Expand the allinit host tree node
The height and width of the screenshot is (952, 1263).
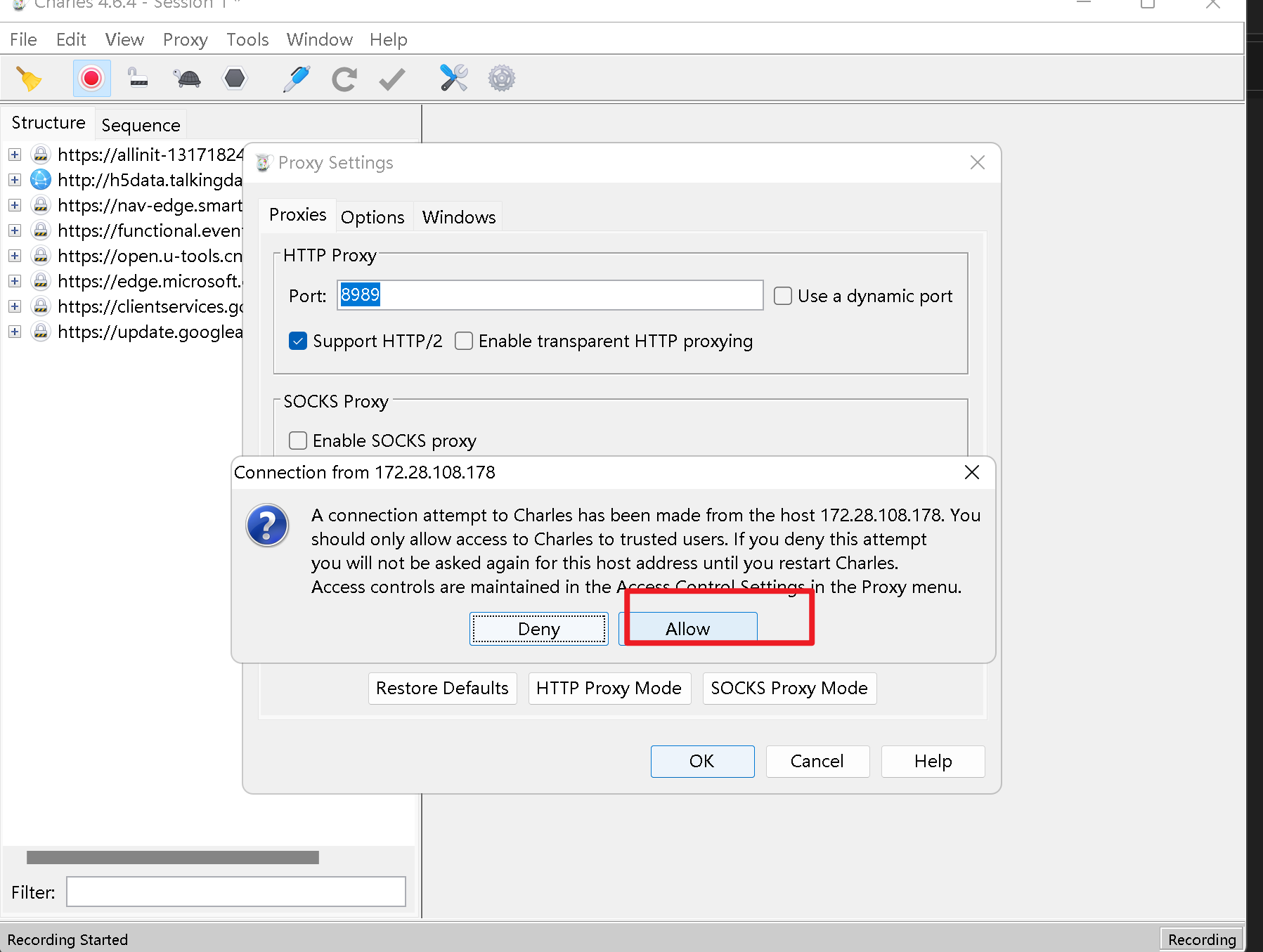(15, 155)
